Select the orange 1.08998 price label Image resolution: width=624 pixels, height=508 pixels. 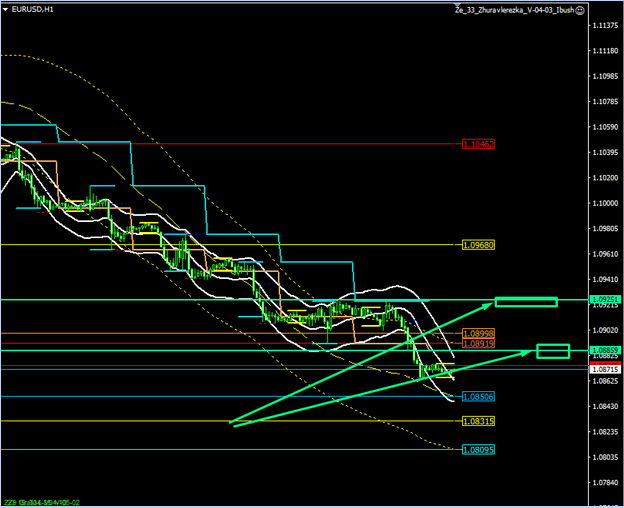click(479, 333)
